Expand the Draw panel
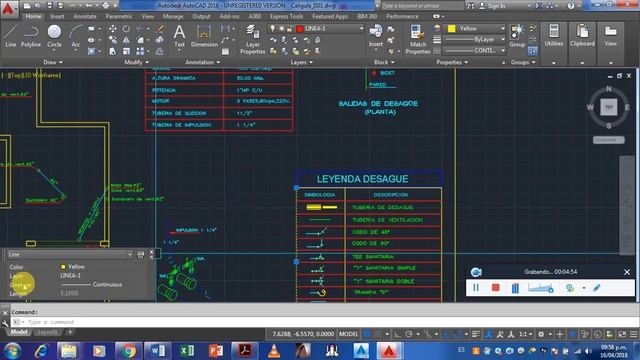This screenshot has width=640, height=360. click(x=53, y=62)
